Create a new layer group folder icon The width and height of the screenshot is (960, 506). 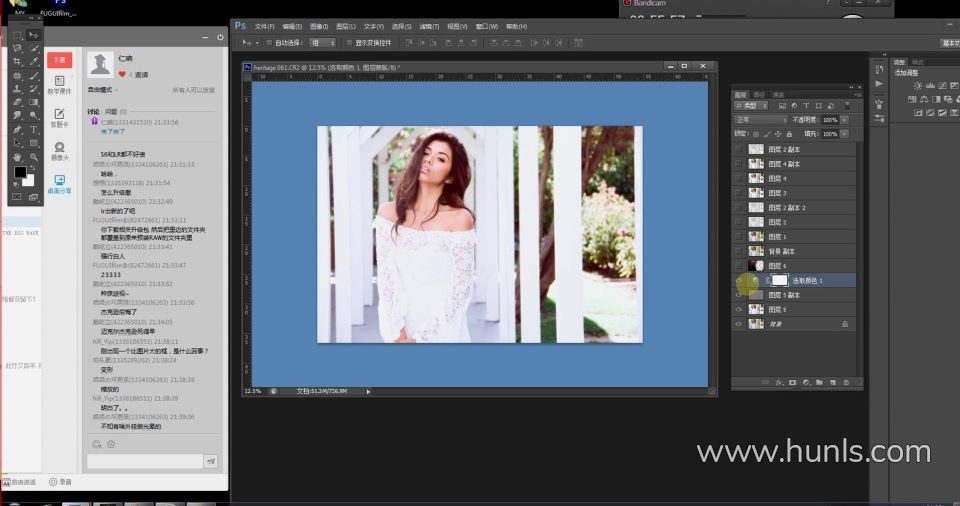point(819,383)
